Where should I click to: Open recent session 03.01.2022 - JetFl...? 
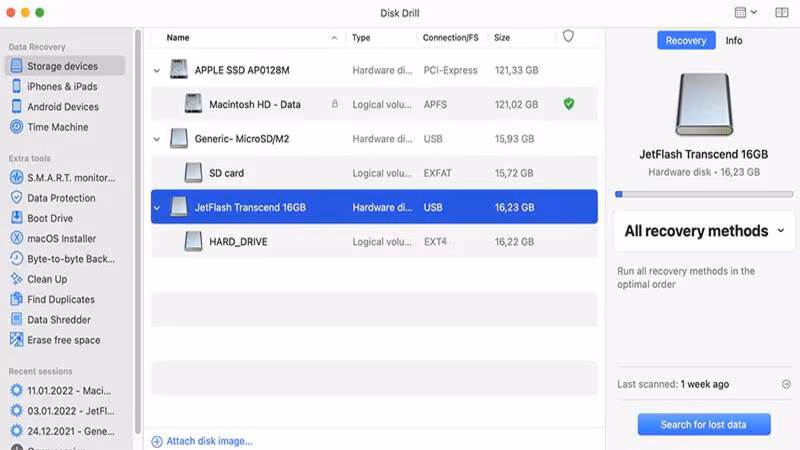pyautogui.click(x=62, y=411)
